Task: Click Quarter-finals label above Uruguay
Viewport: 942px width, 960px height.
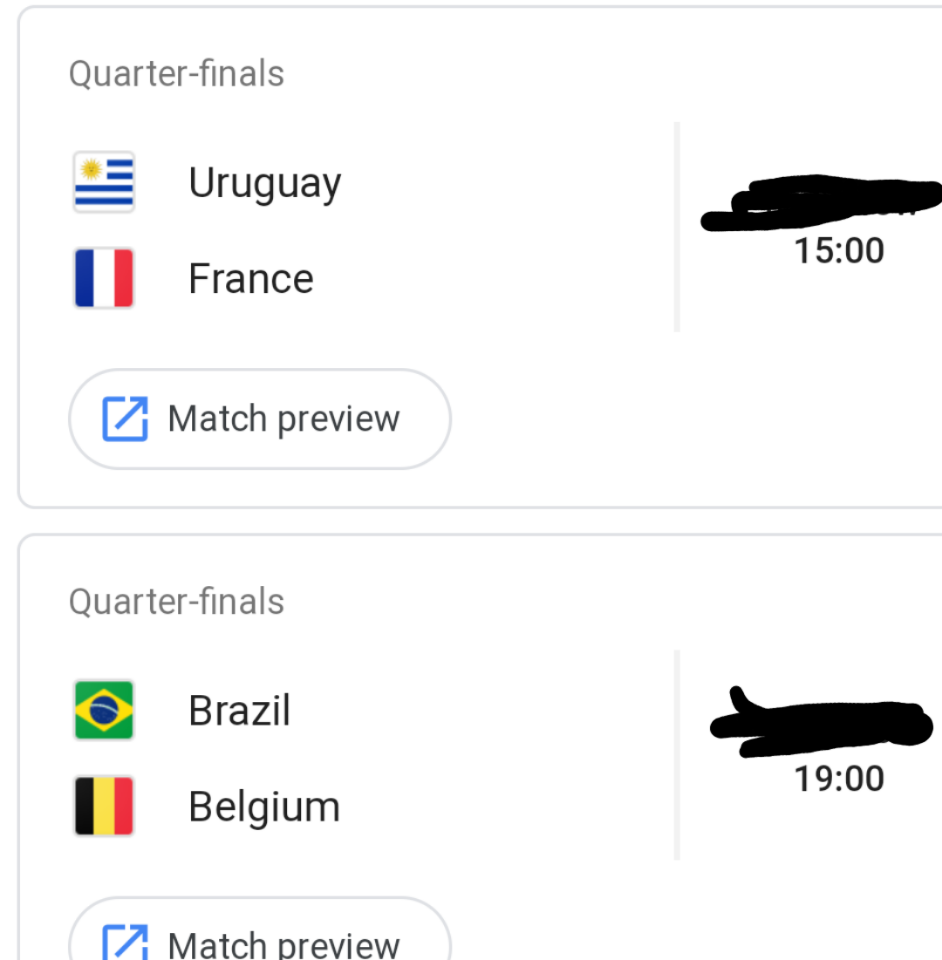Action: click(176, 74)
